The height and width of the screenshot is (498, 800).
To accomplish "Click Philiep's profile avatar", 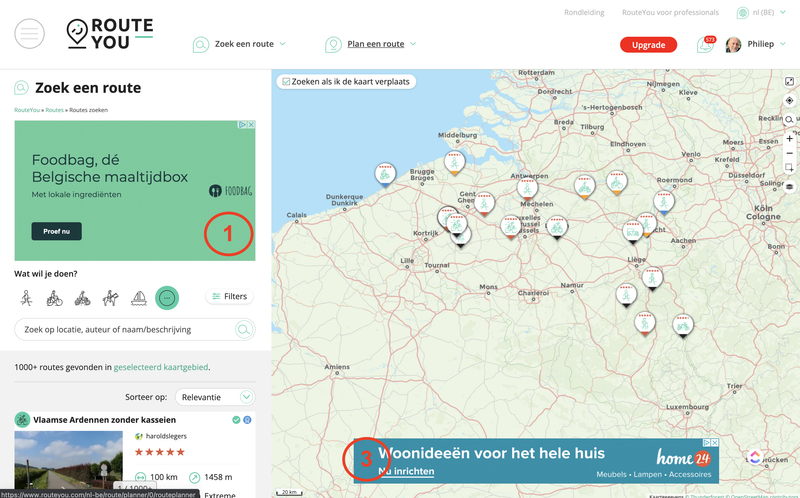I will click(x=733, y=44).
